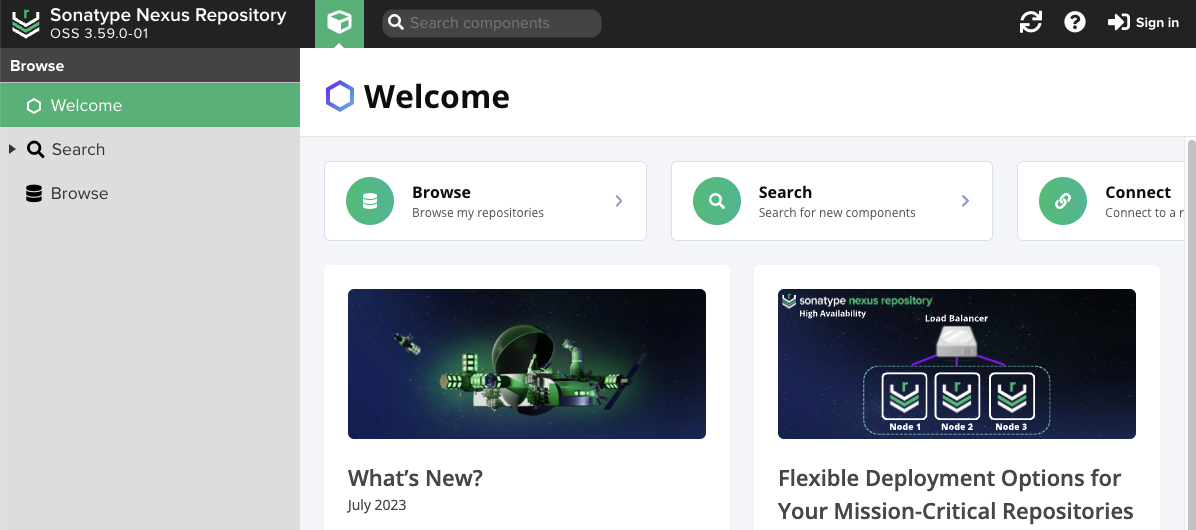Open the Connect card
The width and height of the screenshot is (1196, 530).
1101,201
